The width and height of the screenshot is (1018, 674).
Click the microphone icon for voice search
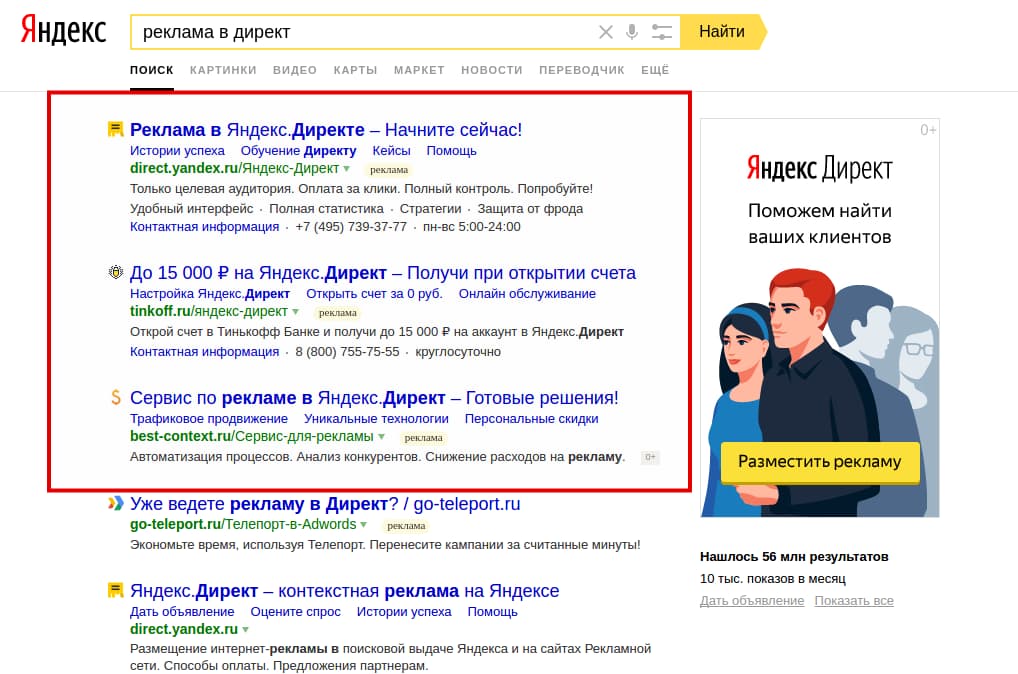point(633,32)
